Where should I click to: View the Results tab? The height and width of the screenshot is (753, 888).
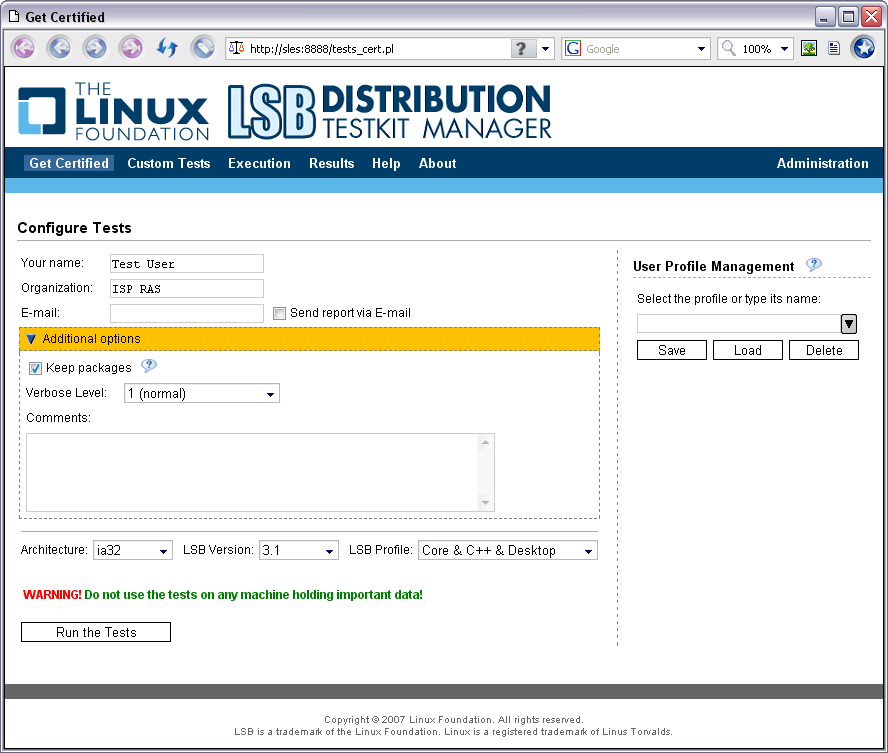pyautogui.click(x=331, y=163)
